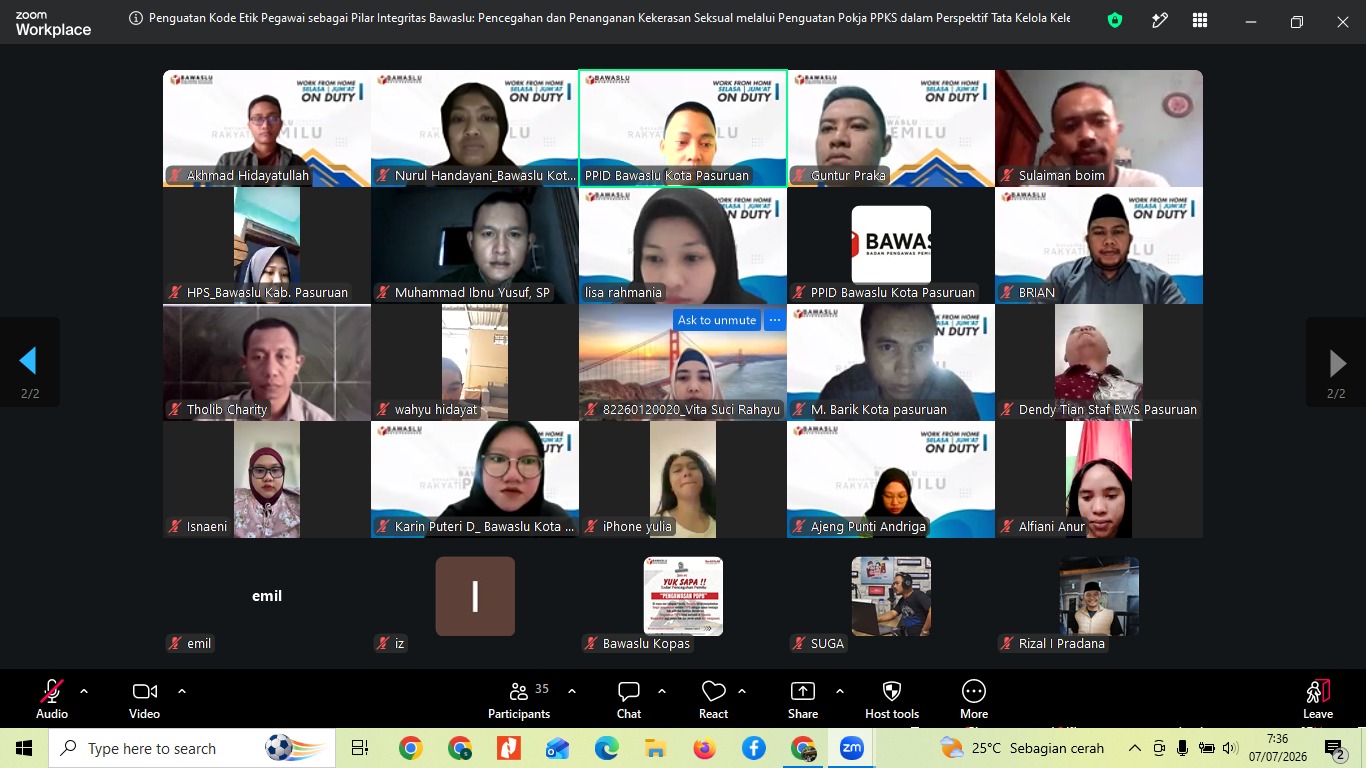Click the "iz" participant avatar

click(475, 596)
